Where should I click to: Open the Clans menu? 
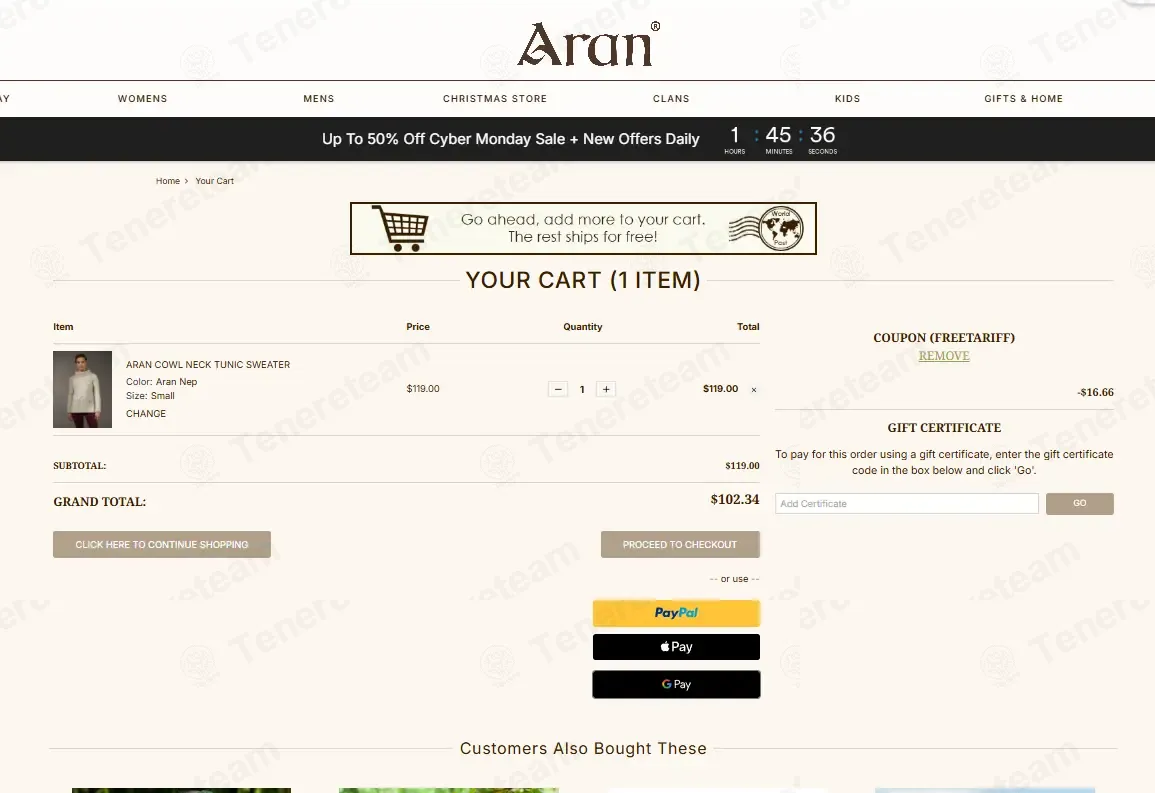point(671,99)
